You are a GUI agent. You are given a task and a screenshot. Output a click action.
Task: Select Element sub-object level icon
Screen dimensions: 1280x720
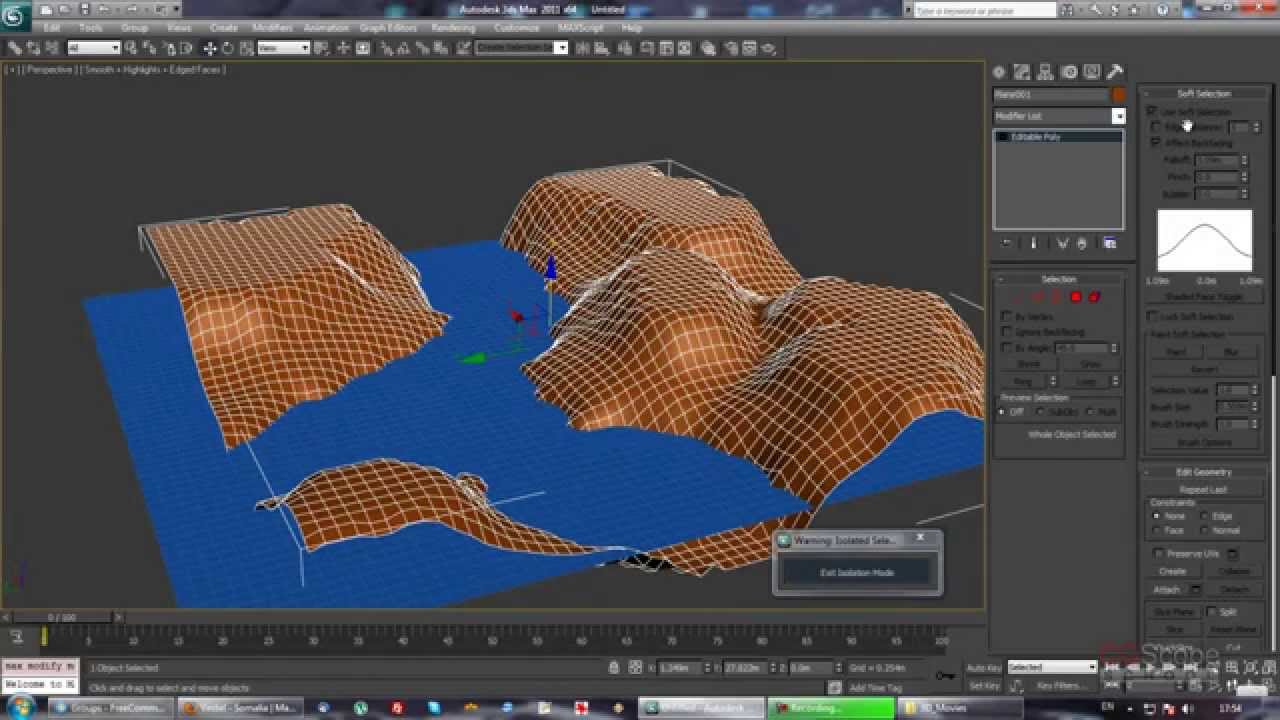(1094, 297)
